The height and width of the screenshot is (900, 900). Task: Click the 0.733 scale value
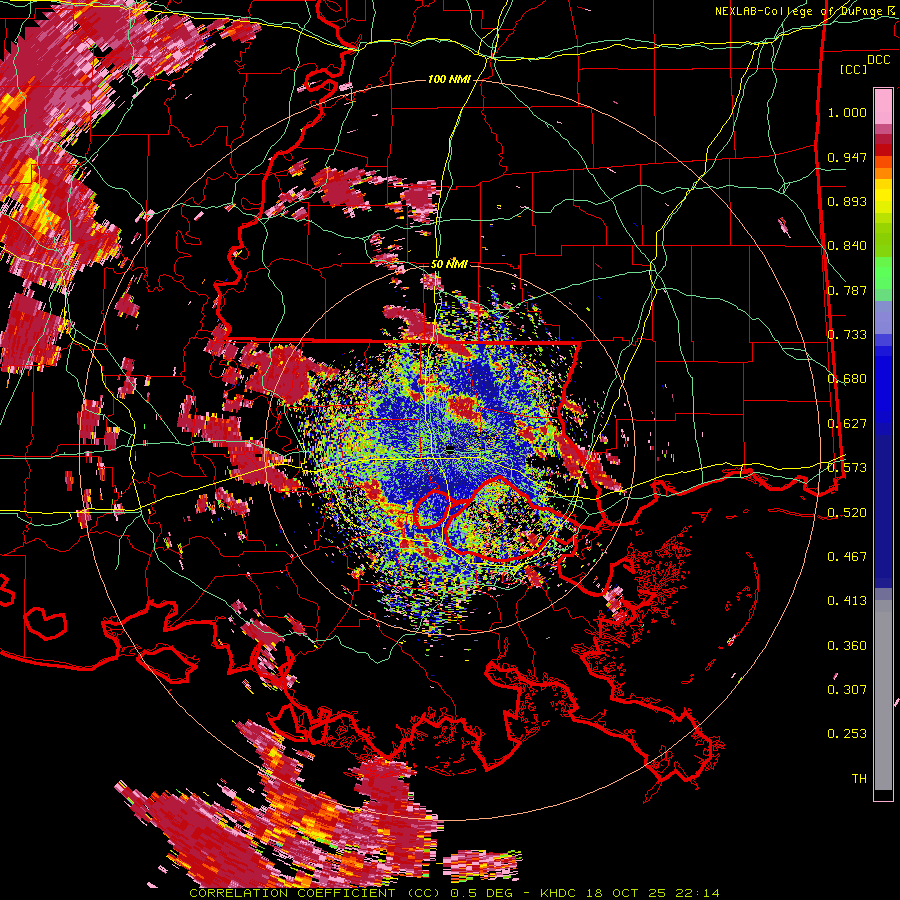[847, 335]
